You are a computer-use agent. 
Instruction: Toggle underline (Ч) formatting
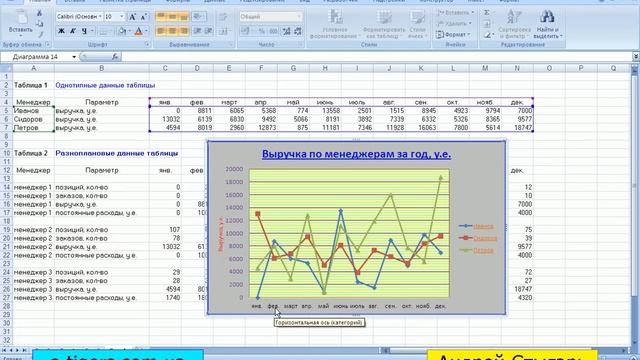84,31
